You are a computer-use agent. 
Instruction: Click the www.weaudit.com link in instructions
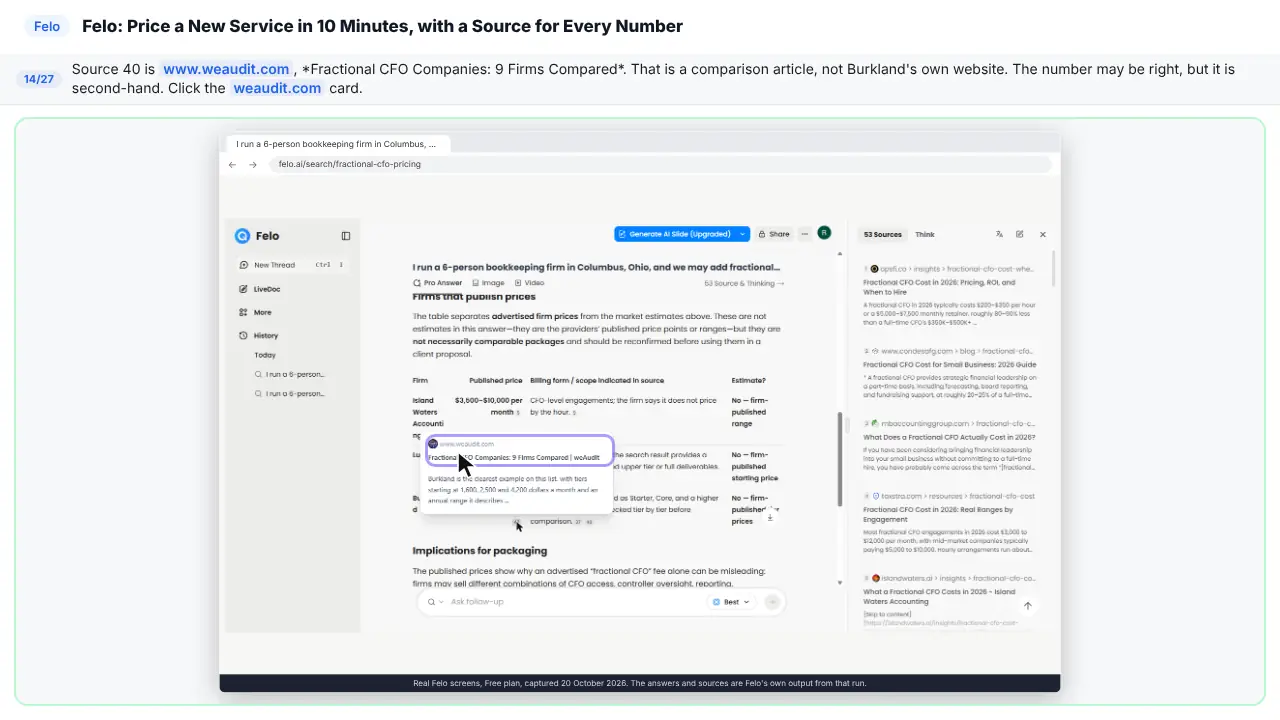click(226, 69)
